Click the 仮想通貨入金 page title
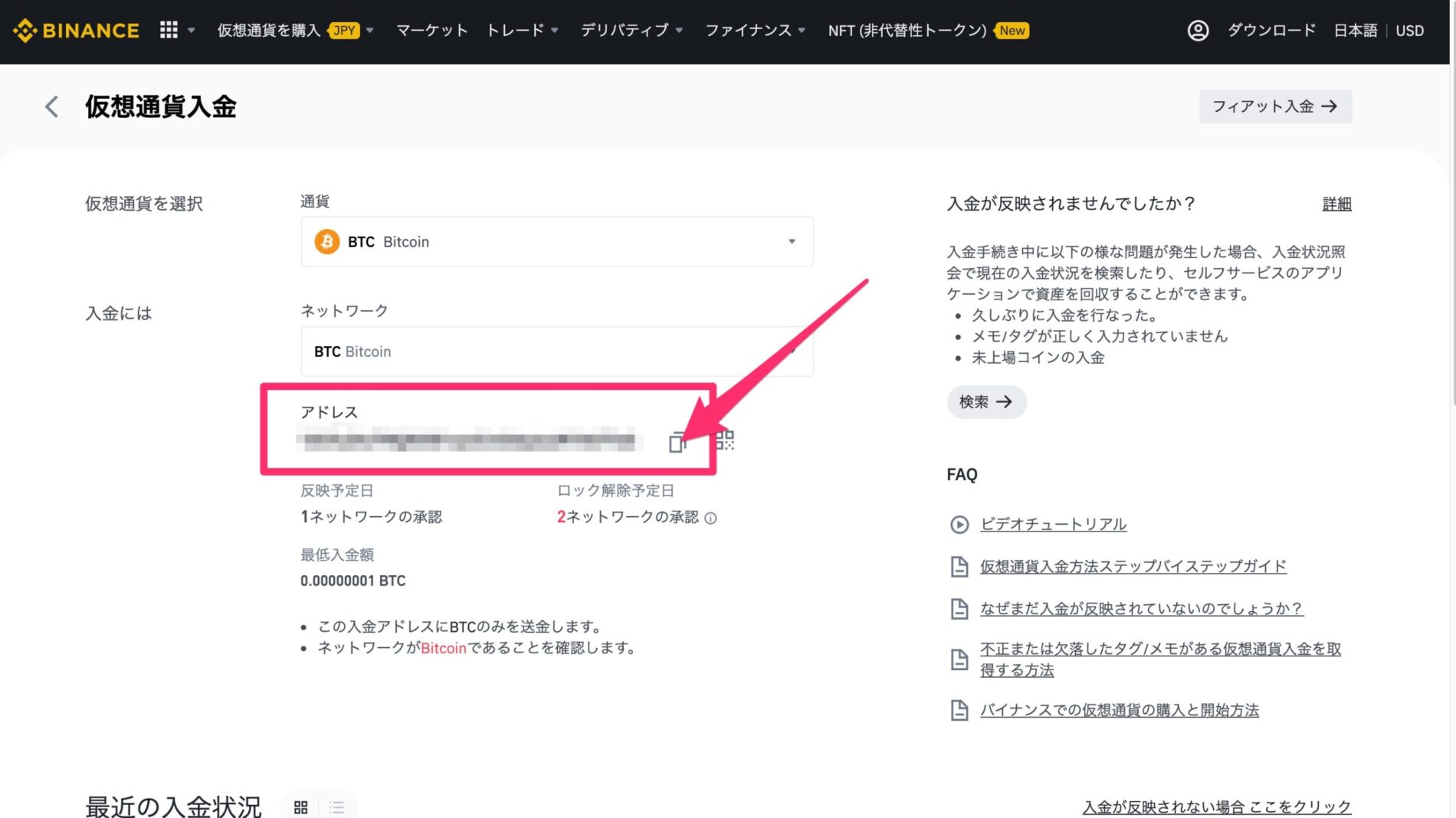The width and height of the screenshot is (1456, 818). pos(161,106)
